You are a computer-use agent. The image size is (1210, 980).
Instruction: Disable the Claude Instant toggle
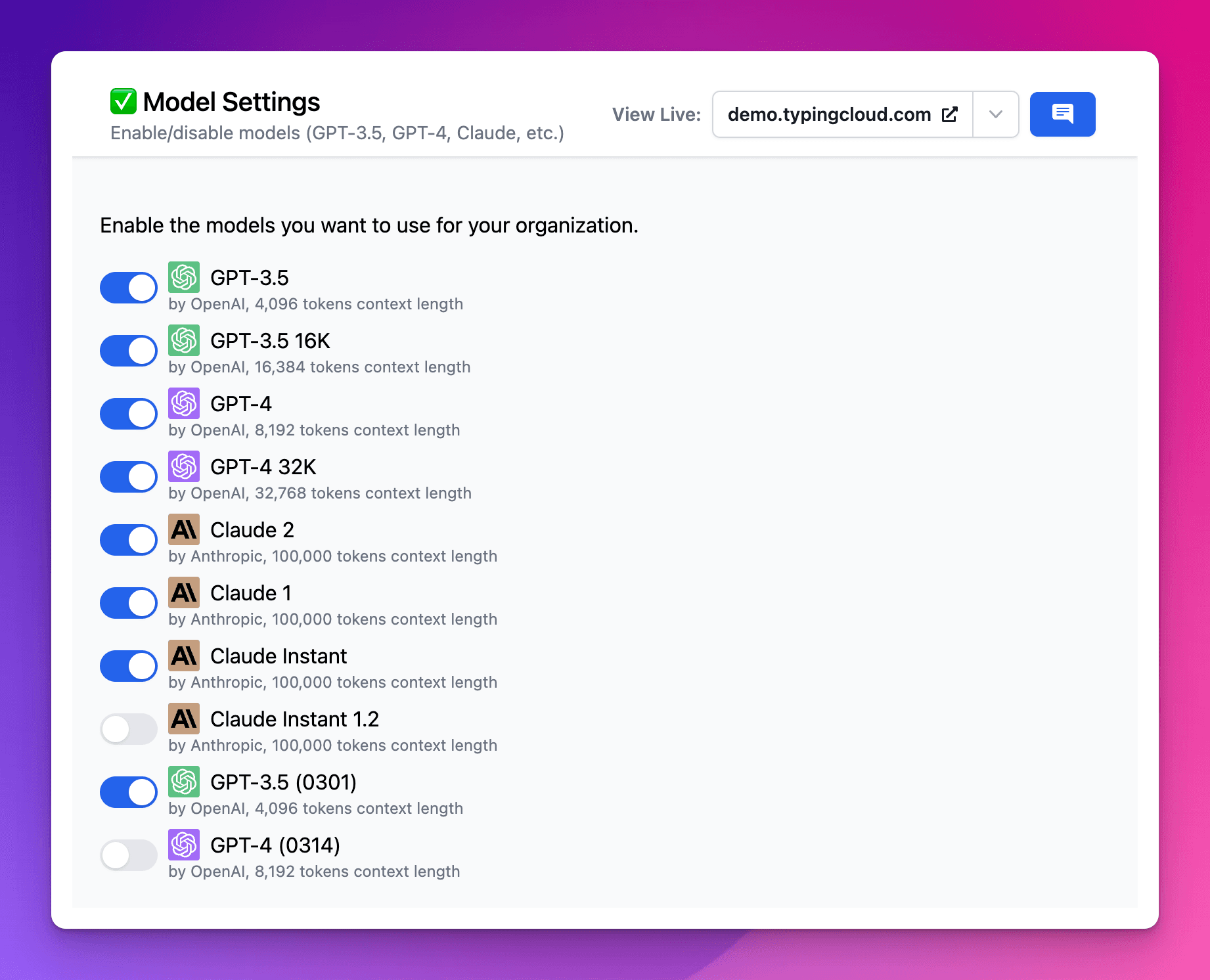click(x=129, y=666)
